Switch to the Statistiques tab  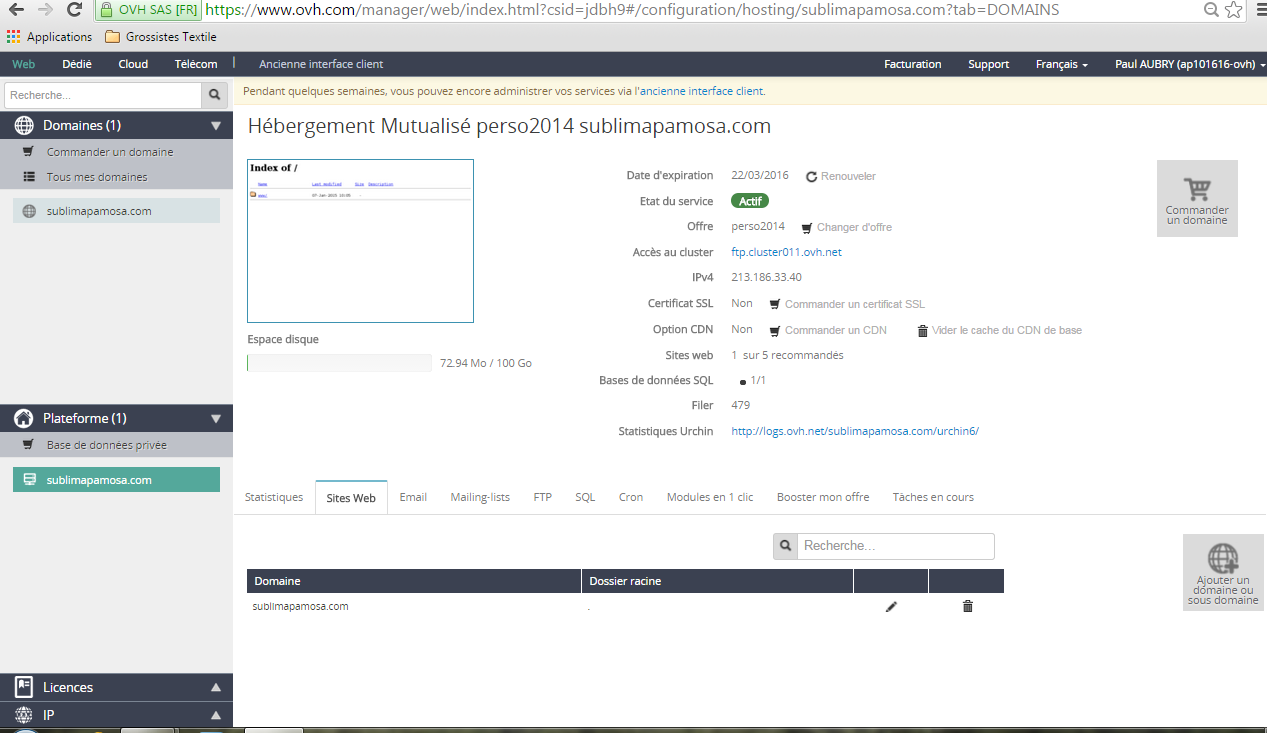click(274, 497)
